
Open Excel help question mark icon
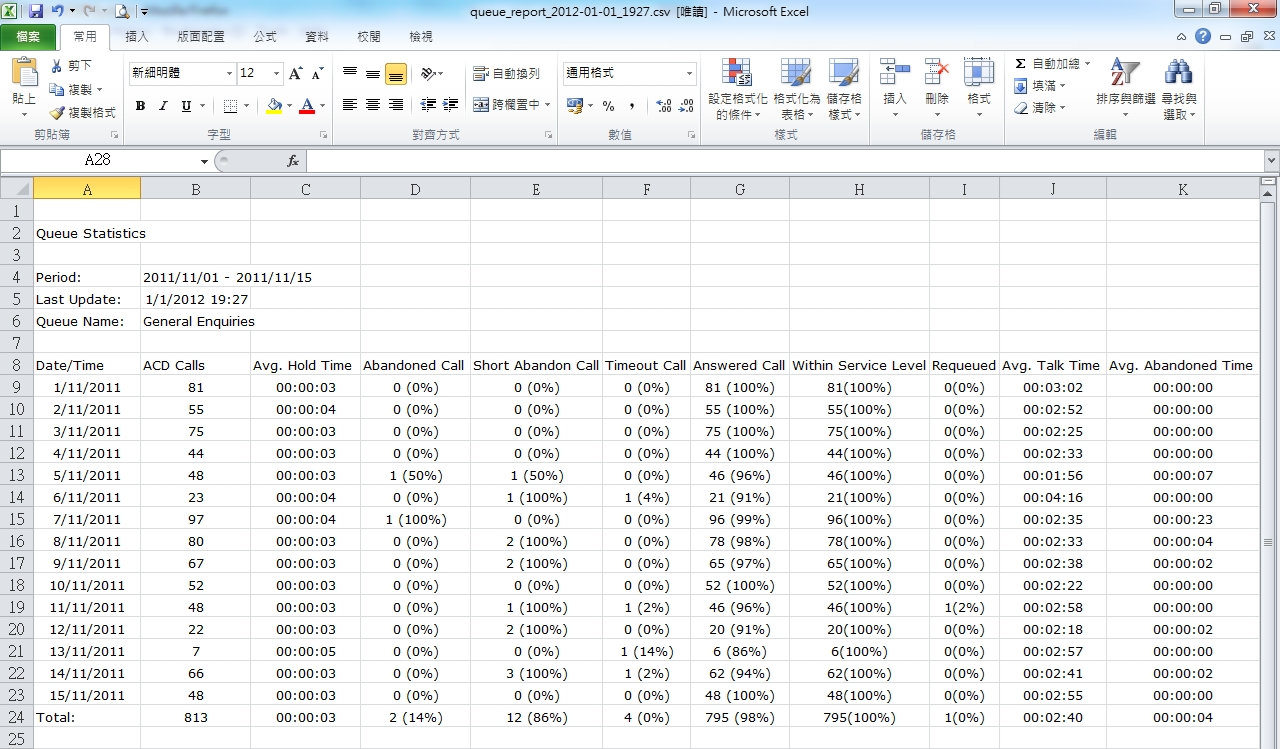1203,36
